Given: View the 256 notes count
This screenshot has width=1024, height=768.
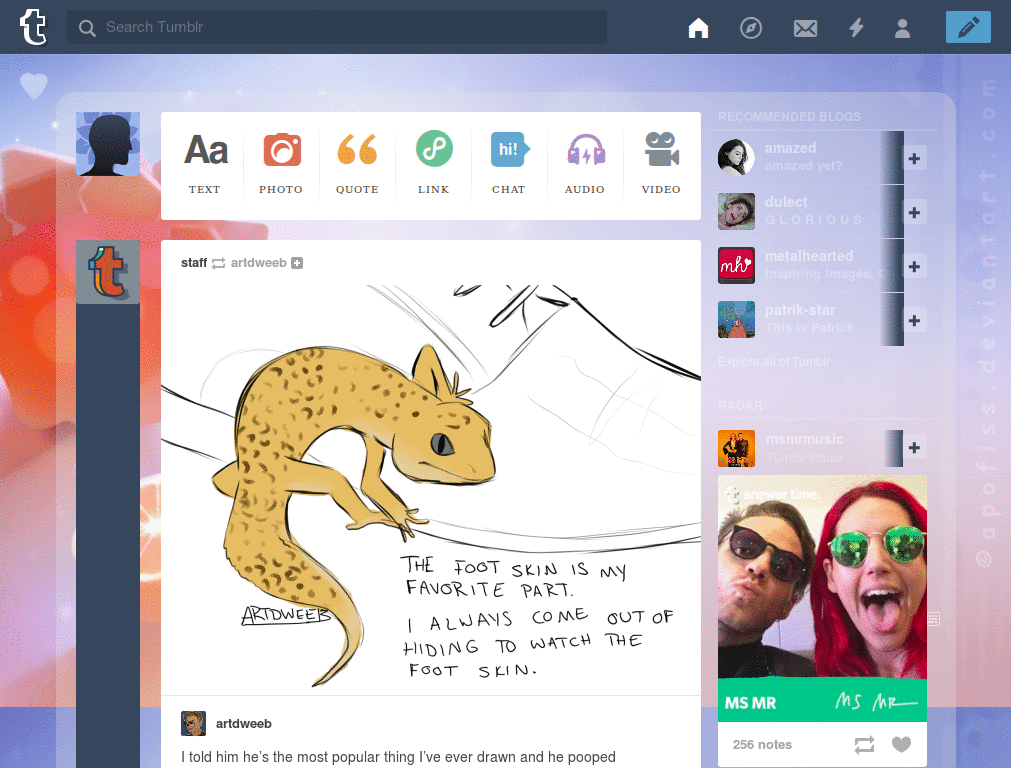Looking at the screenshot, I should pyautogui.click(x=762, y=744).
